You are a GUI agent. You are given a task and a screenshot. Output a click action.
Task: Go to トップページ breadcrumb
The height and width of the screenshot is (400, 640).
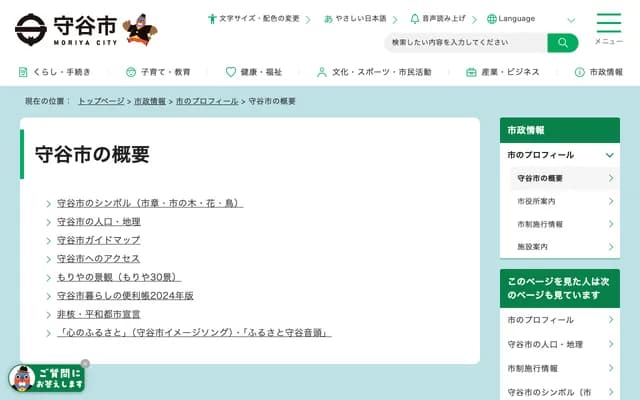[x=101, y=101]
